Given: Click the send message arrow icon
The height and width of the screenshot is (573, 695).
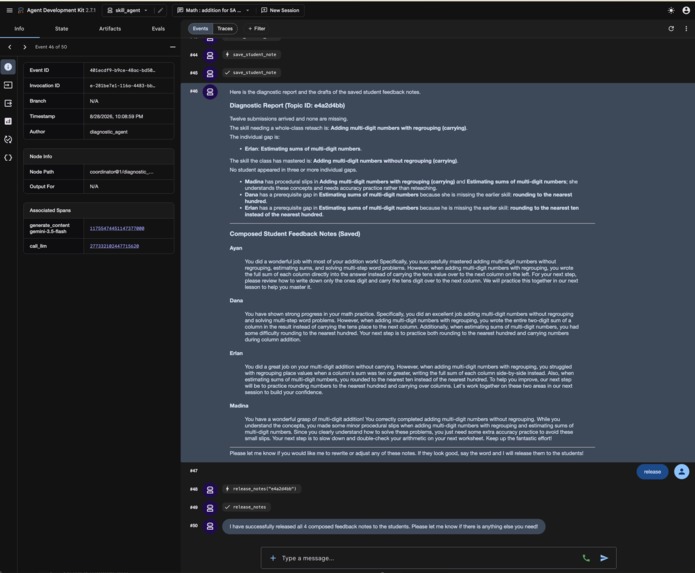Looking at the screenshot, I should click(604, 558).
